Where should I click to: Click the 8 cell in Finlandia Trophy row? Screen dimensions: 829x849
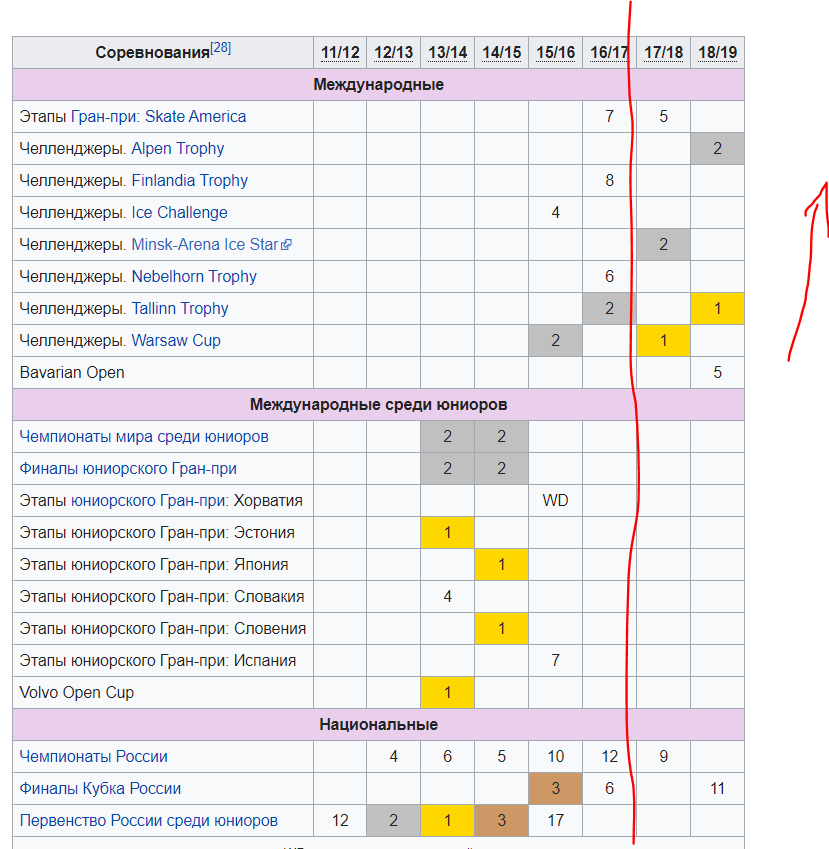coord(609,180)
